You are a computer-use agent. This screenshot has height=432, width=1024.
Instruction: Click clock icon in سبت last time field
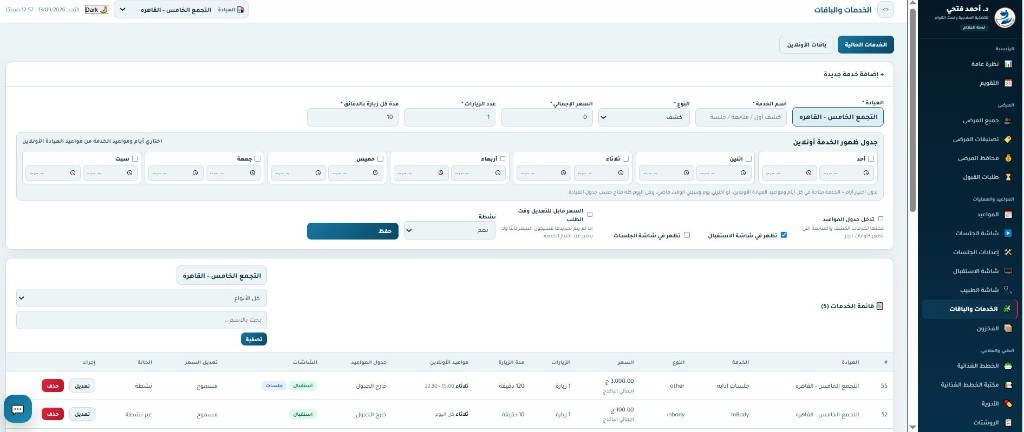click(x=72, y=173)
